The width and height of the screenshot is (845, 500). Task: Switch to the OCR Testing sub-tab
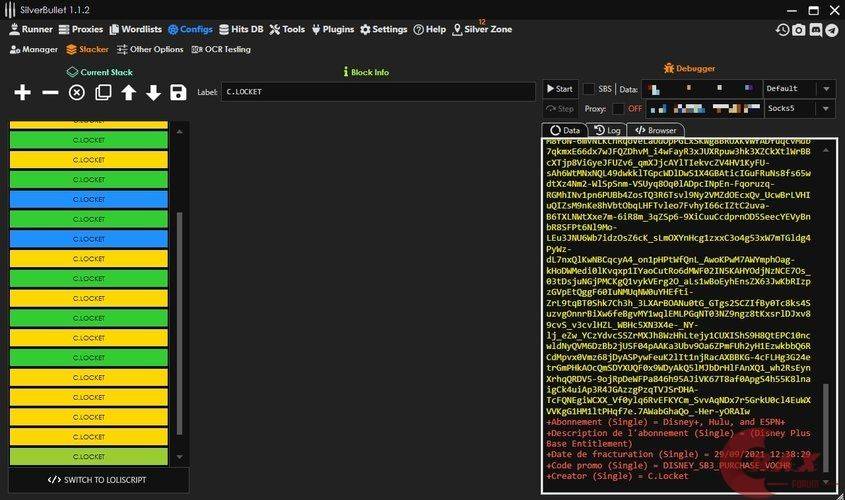(221, 50)
